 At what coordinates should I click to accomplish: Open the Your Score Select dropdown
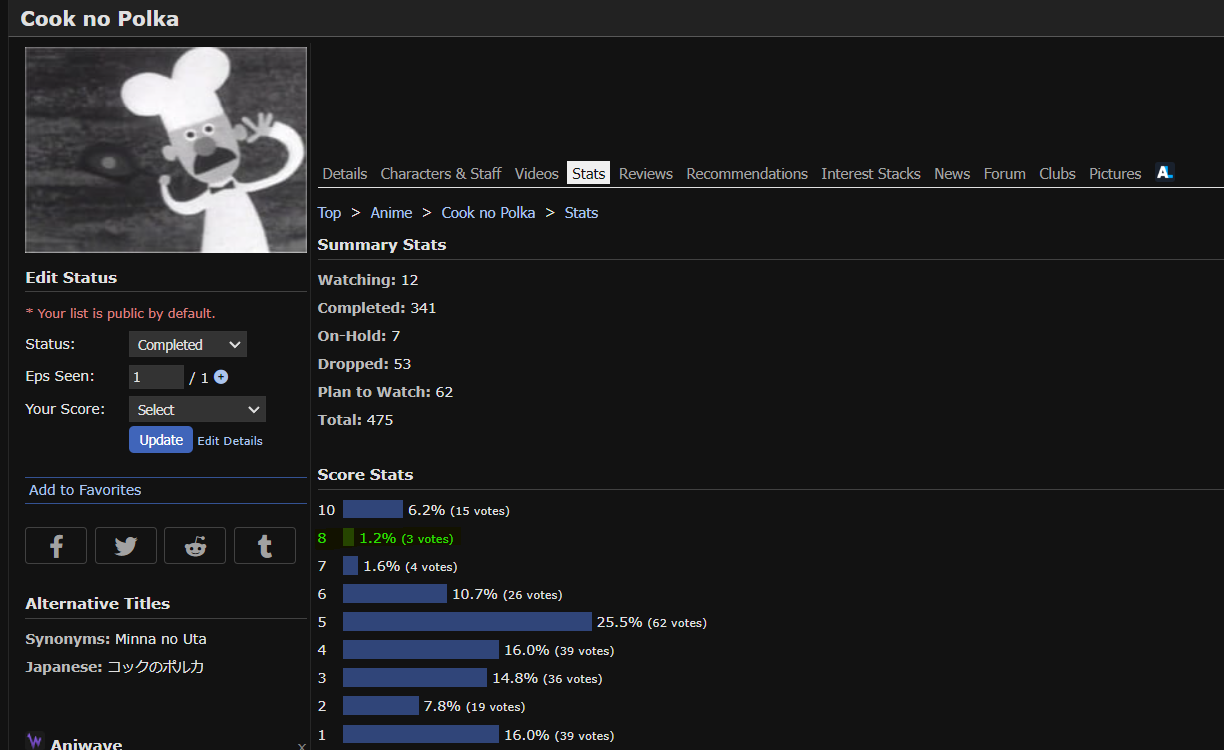click(197, 409)
